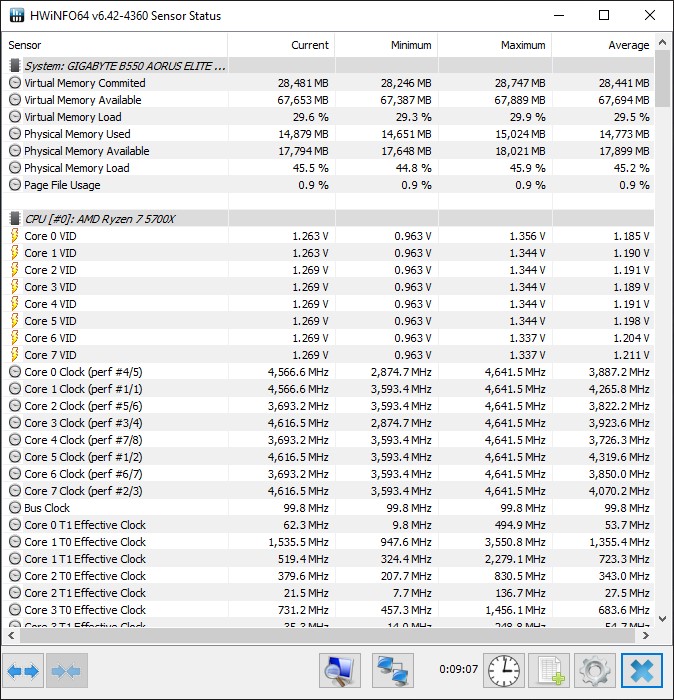Open sensor settings gear icon
674x700 pixels.
[x=595, y=671]
